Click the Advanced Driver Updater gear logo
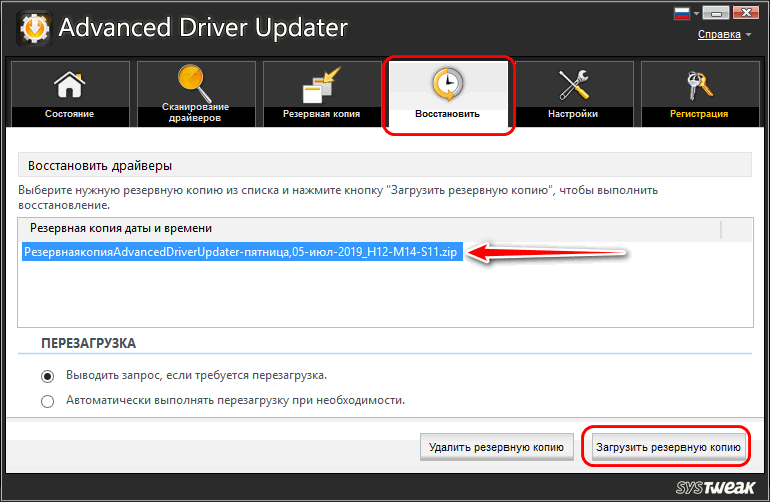The image size is (770, 502). click(34, 28)
